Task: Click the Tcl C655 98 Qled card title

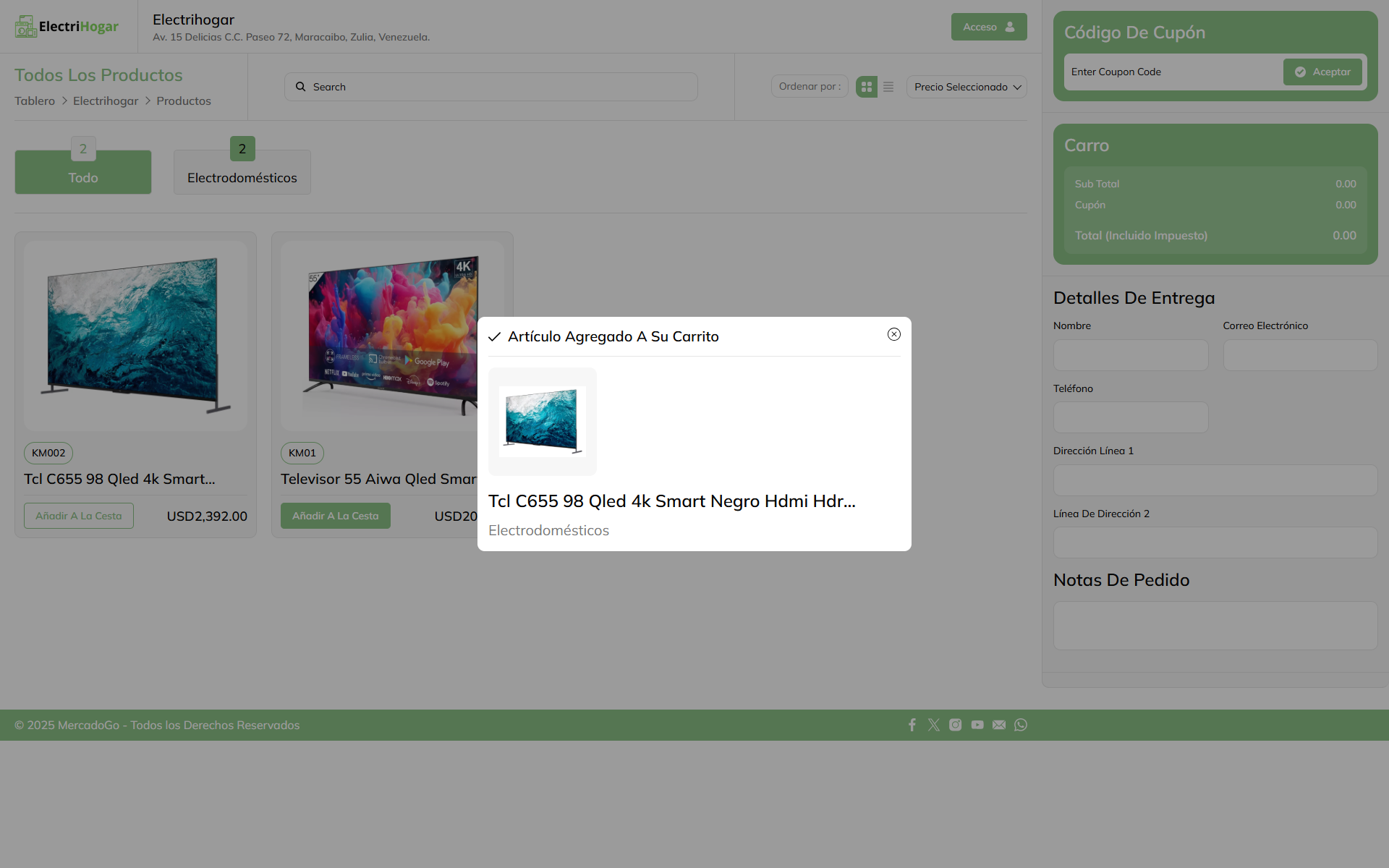Action: point(119,479)
